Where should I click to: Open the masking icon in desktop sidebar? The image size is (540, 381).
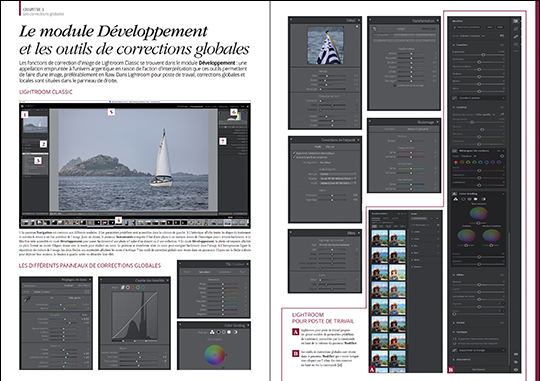tap(516, 44)
